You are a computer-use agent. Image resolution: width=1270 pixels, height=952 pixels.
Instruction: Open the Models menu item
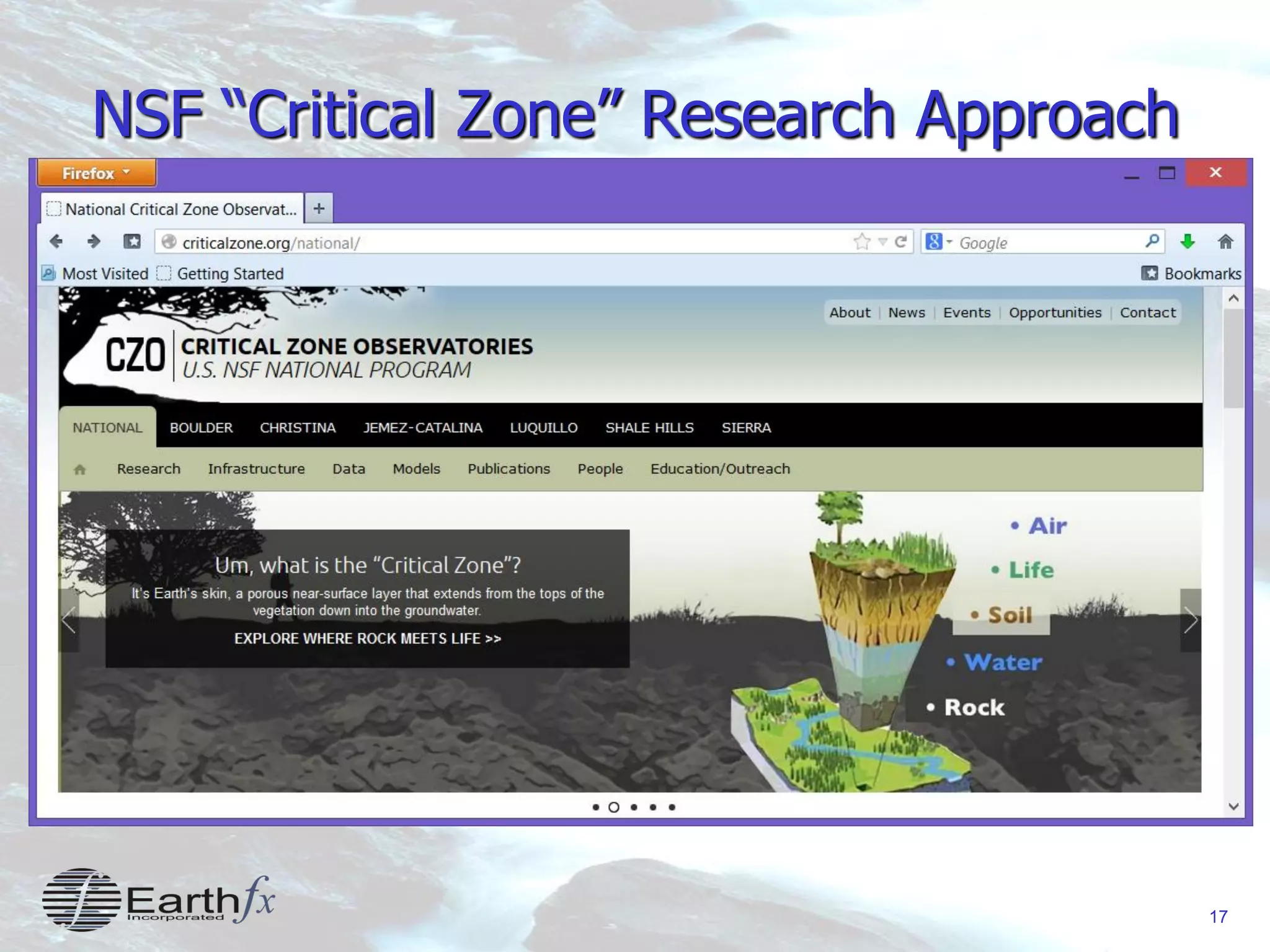416,469
